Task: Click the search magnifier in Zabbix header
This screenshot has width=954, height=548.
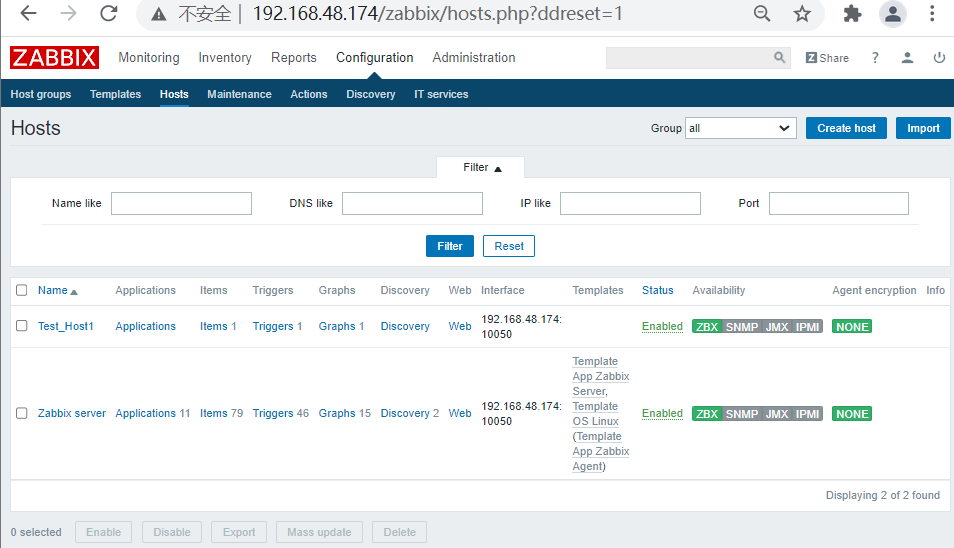Action: [779, 57]
